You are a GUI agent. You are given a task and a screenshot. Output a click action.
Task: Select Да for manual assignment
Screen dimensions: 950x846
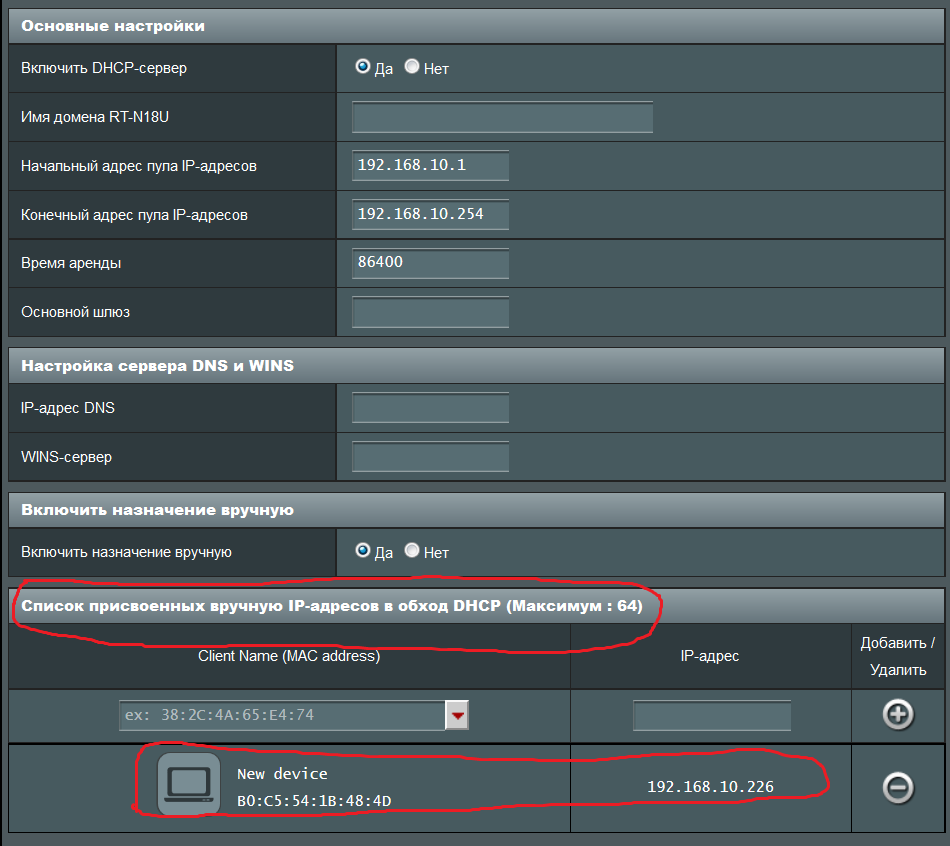click(363, 551)
